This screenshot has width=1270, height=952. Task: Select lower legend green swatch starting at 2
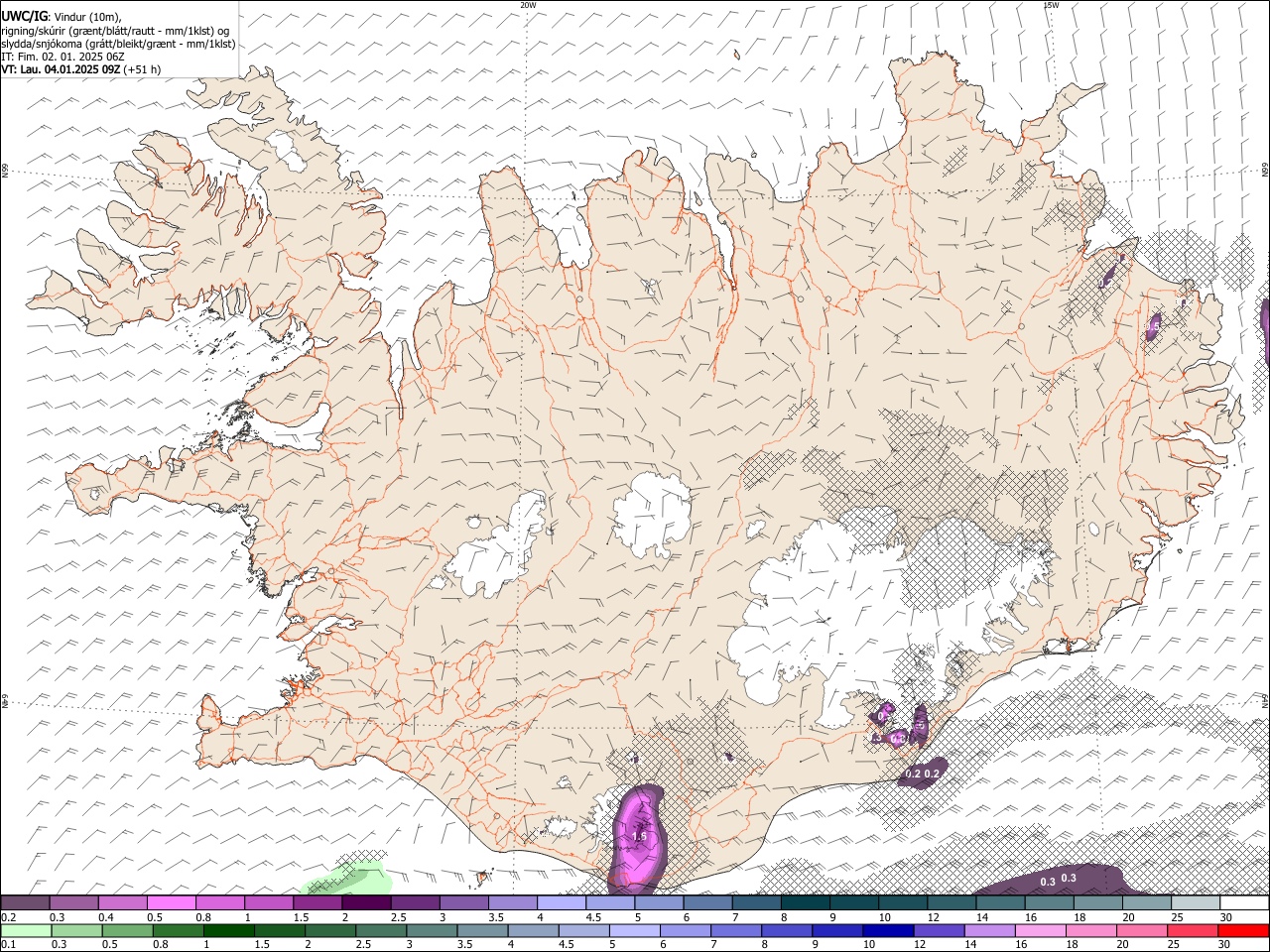coord(330,931)
